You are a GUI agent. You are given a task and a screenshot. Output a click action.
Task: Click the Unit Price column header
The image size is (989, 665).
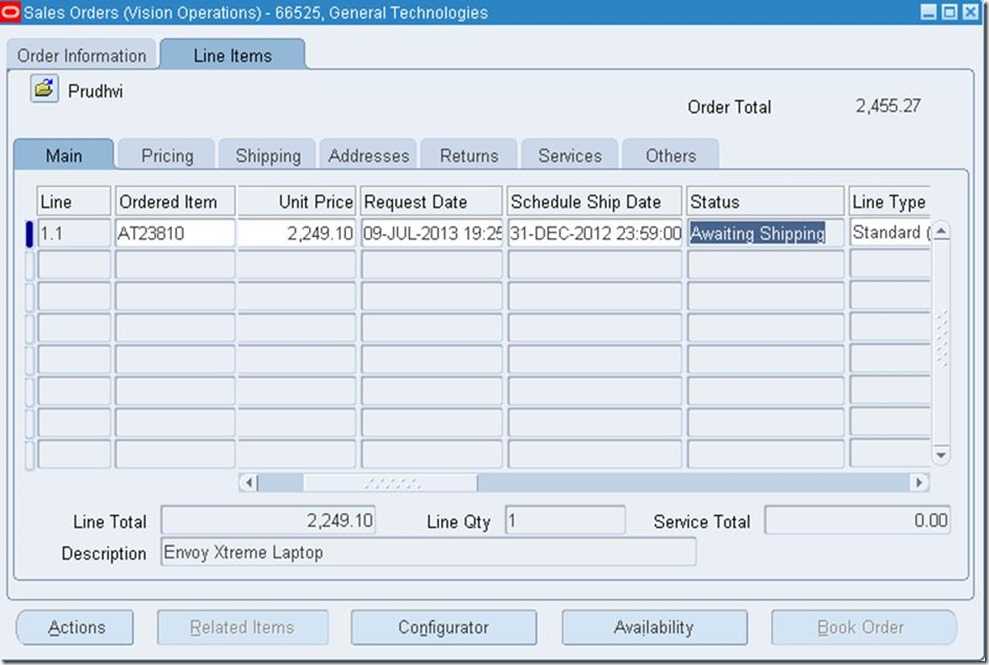coord(296,202)
